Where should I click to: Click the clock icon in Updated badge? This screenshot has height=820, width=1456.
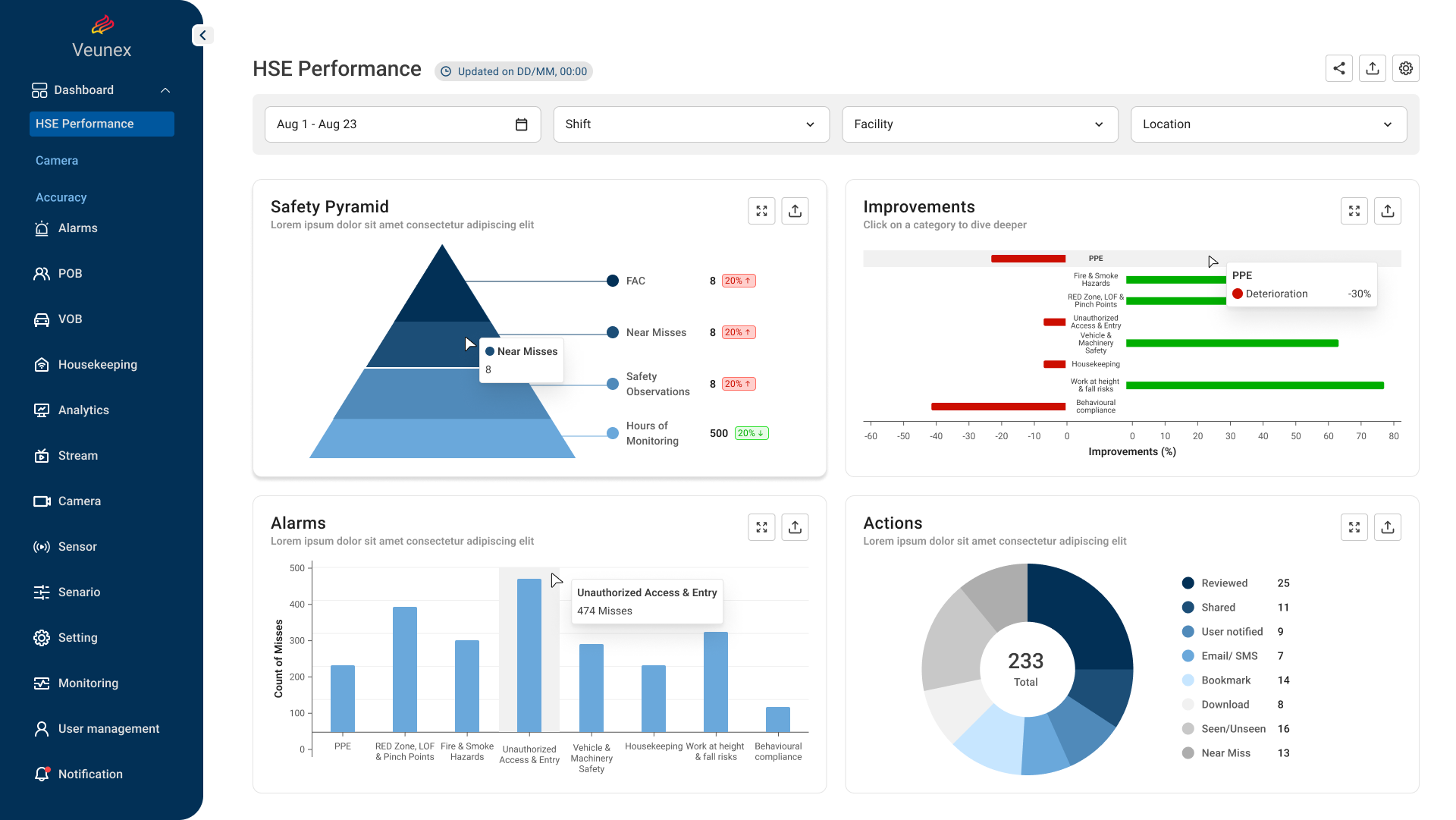(x=446, y=71)
